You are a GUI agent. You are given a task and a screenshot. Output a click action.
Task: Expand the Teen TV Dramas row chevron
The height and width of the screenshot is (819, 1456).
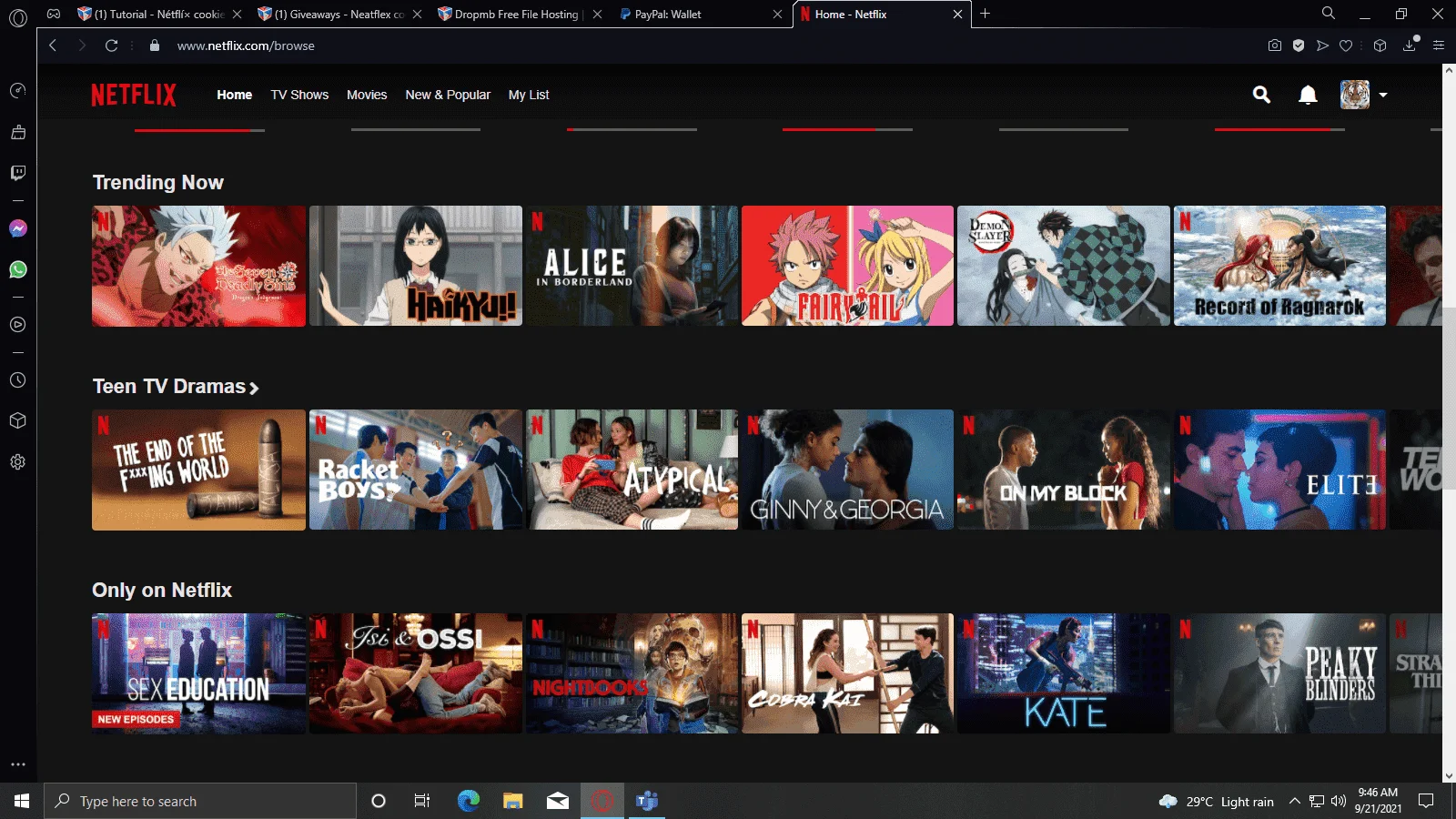coord(254,388)
